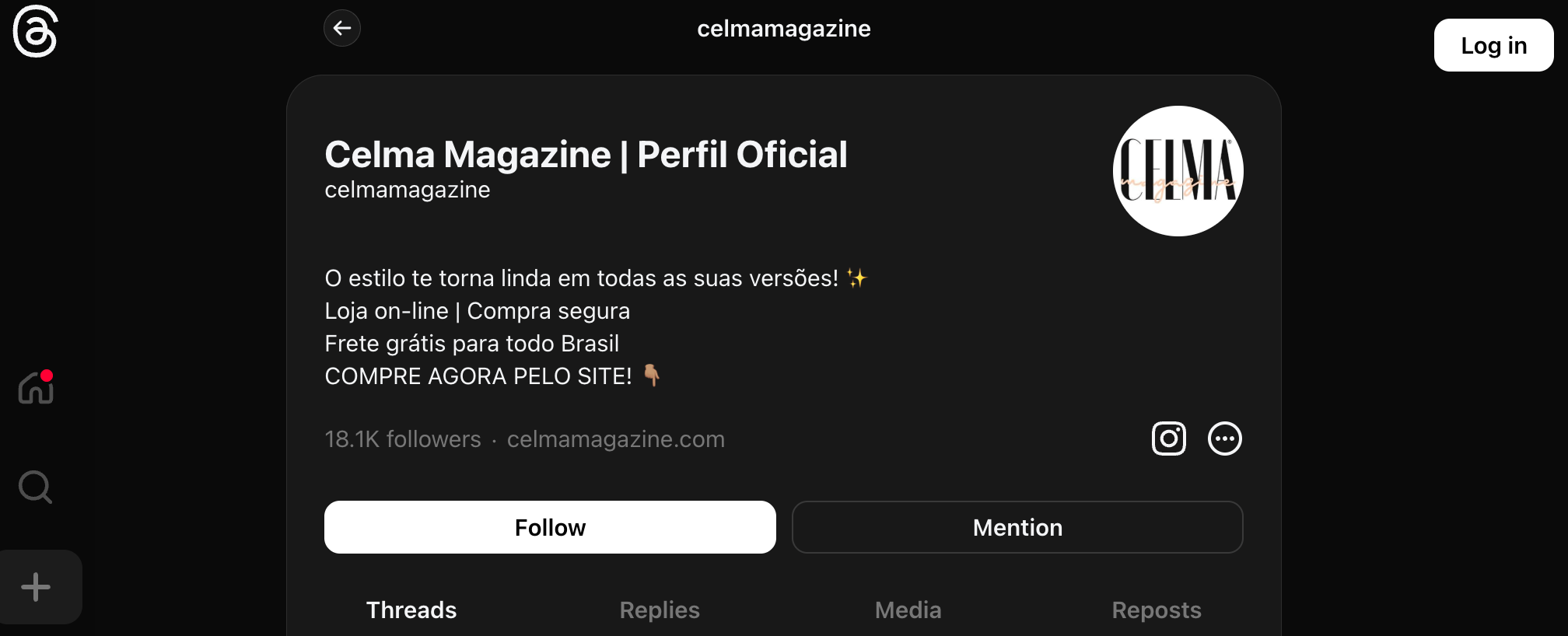Open the more options ellipsis icon
This screenshot has width=1568, height=636.
click(x=1224, y=439)
